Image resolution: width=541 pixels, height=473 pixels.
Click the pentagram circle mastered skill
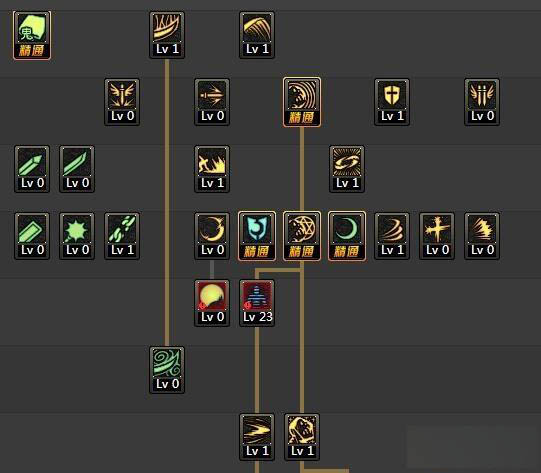302,236
